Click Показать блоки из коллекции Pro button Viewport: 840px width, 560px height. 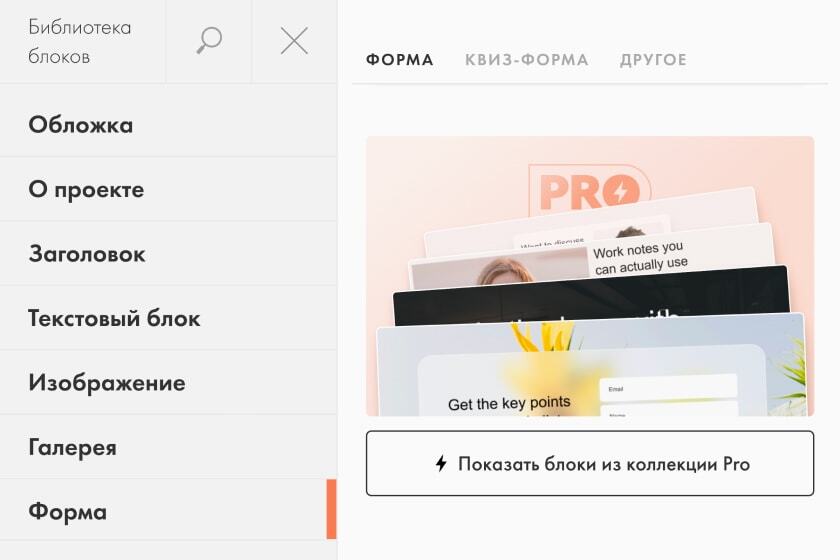click(590, 464)
